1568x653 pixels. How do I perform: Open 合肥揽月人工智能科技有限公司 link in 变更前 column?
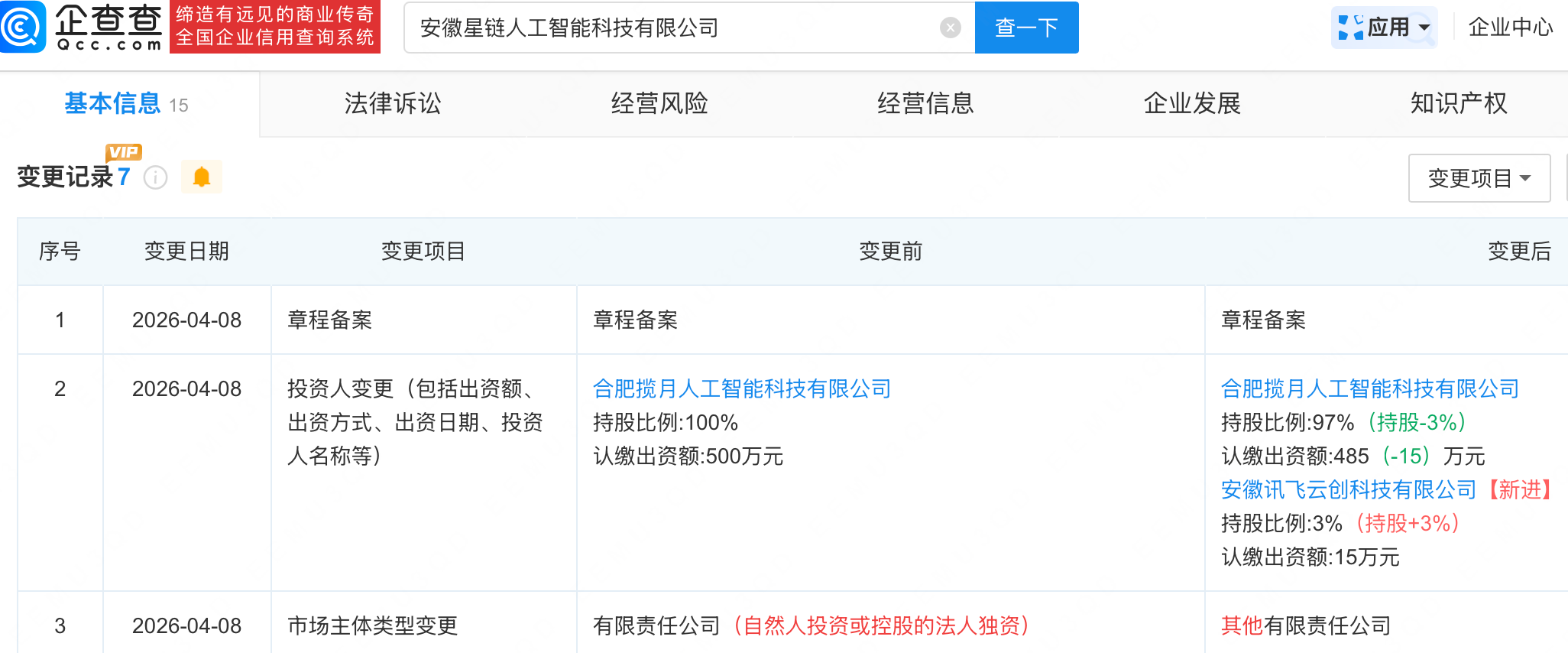point(741,389)
